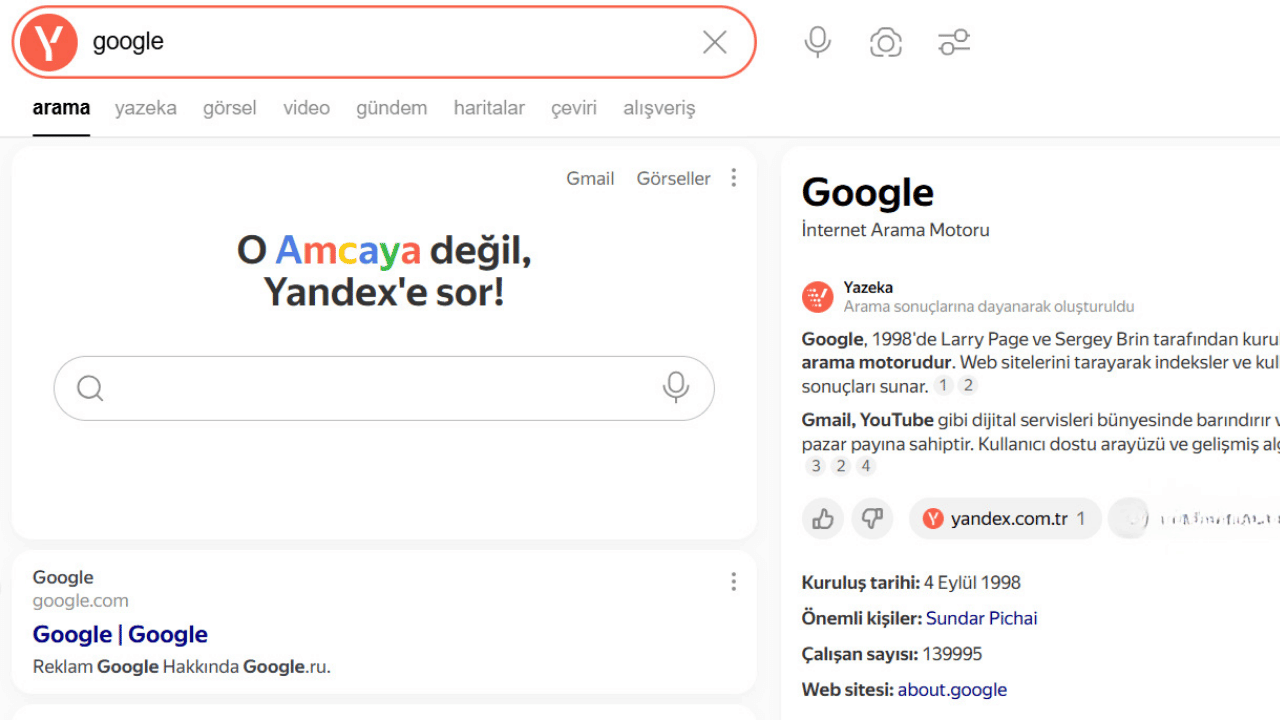Open the gündem tab
Screen dimensions: 1280x720
pos(391,108)
